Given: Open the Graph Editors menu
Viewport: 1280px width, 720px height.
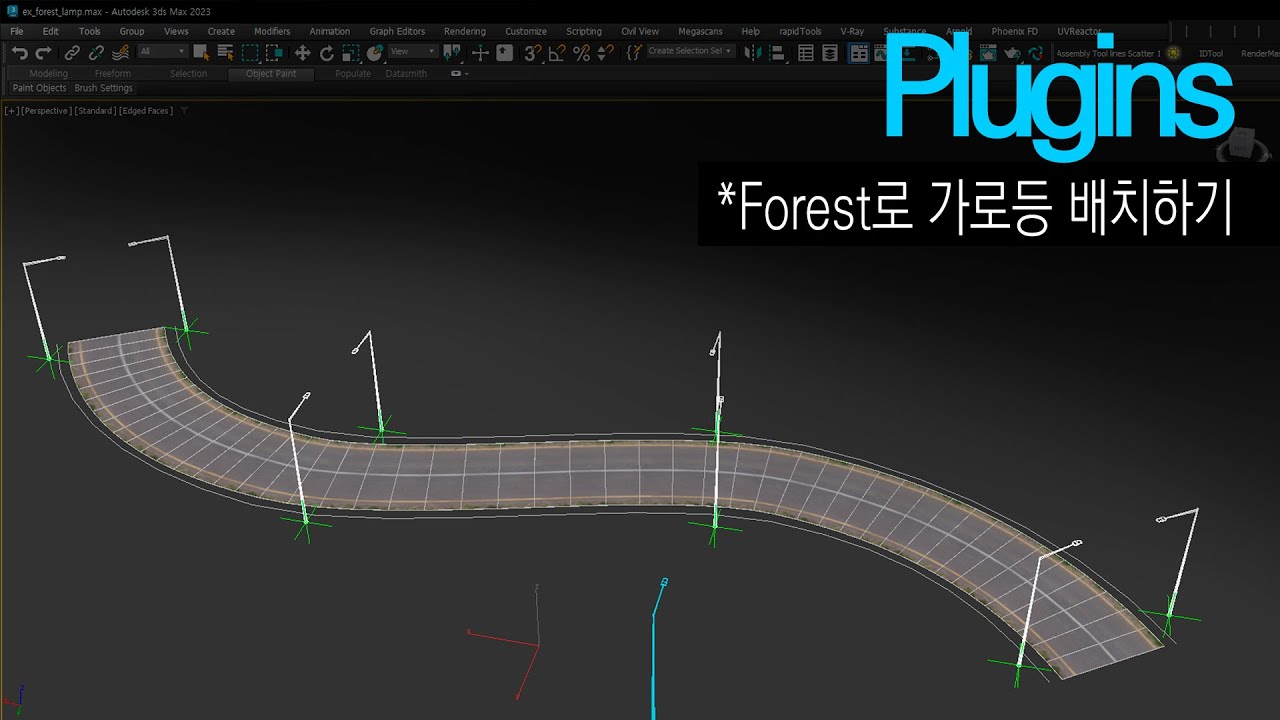Looking at the screenshot, I should point(397,31).
